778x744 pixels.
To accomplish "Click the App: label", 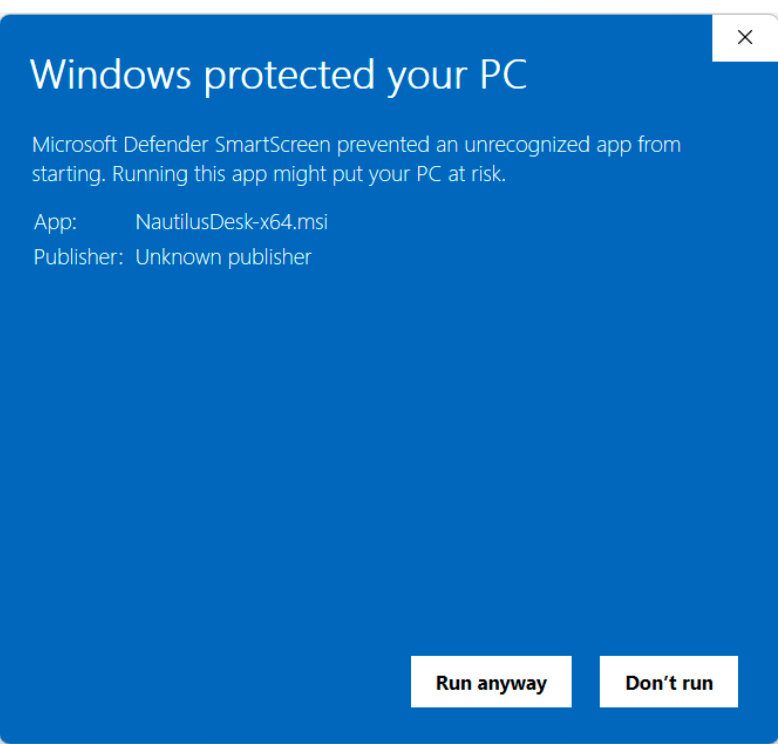I will pyautogui.click(x=55, y=222).
